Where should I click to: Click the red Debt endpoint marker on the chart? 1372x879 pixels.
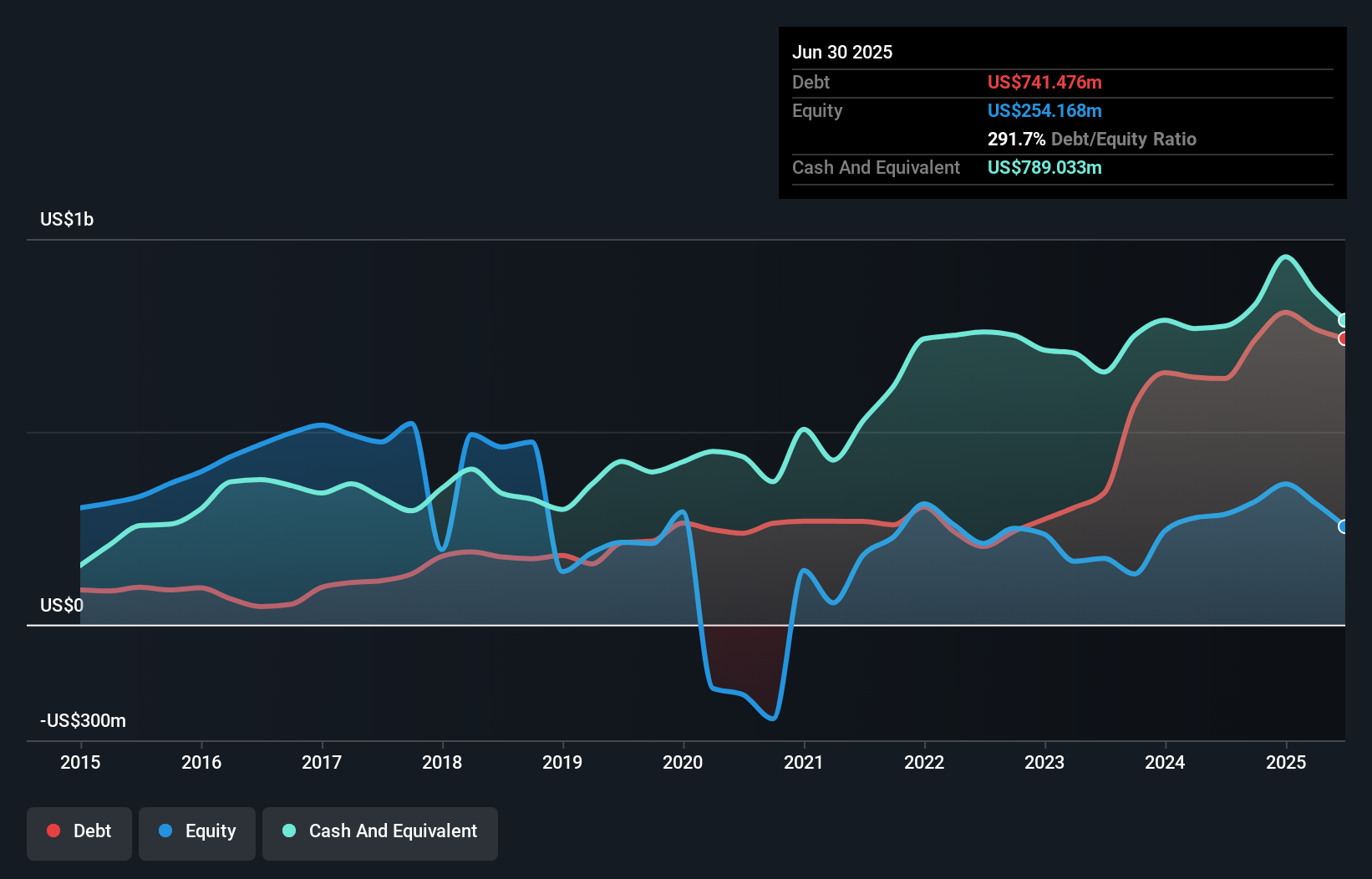pos(1343,338)
